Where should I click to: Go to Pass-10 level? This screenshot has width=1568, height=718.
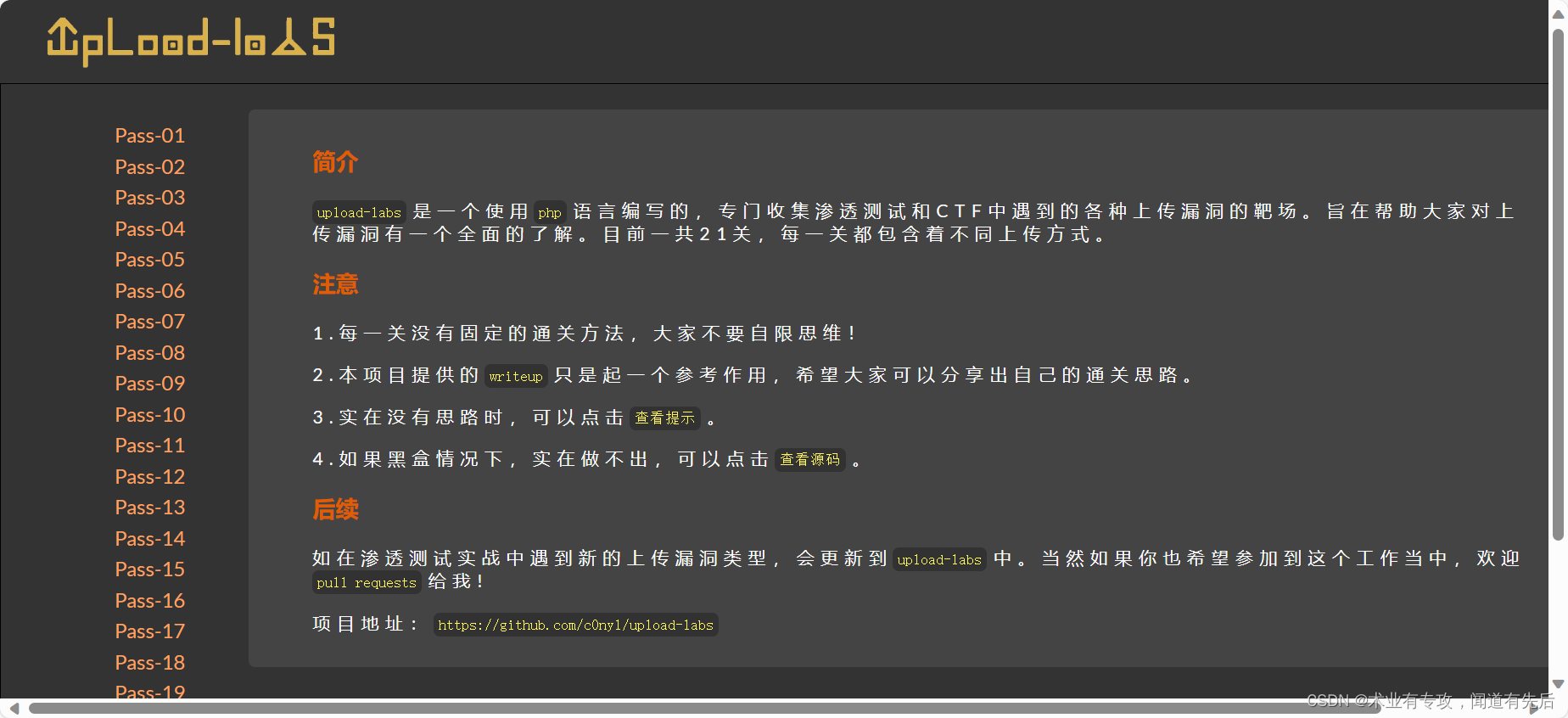(150, 415)
